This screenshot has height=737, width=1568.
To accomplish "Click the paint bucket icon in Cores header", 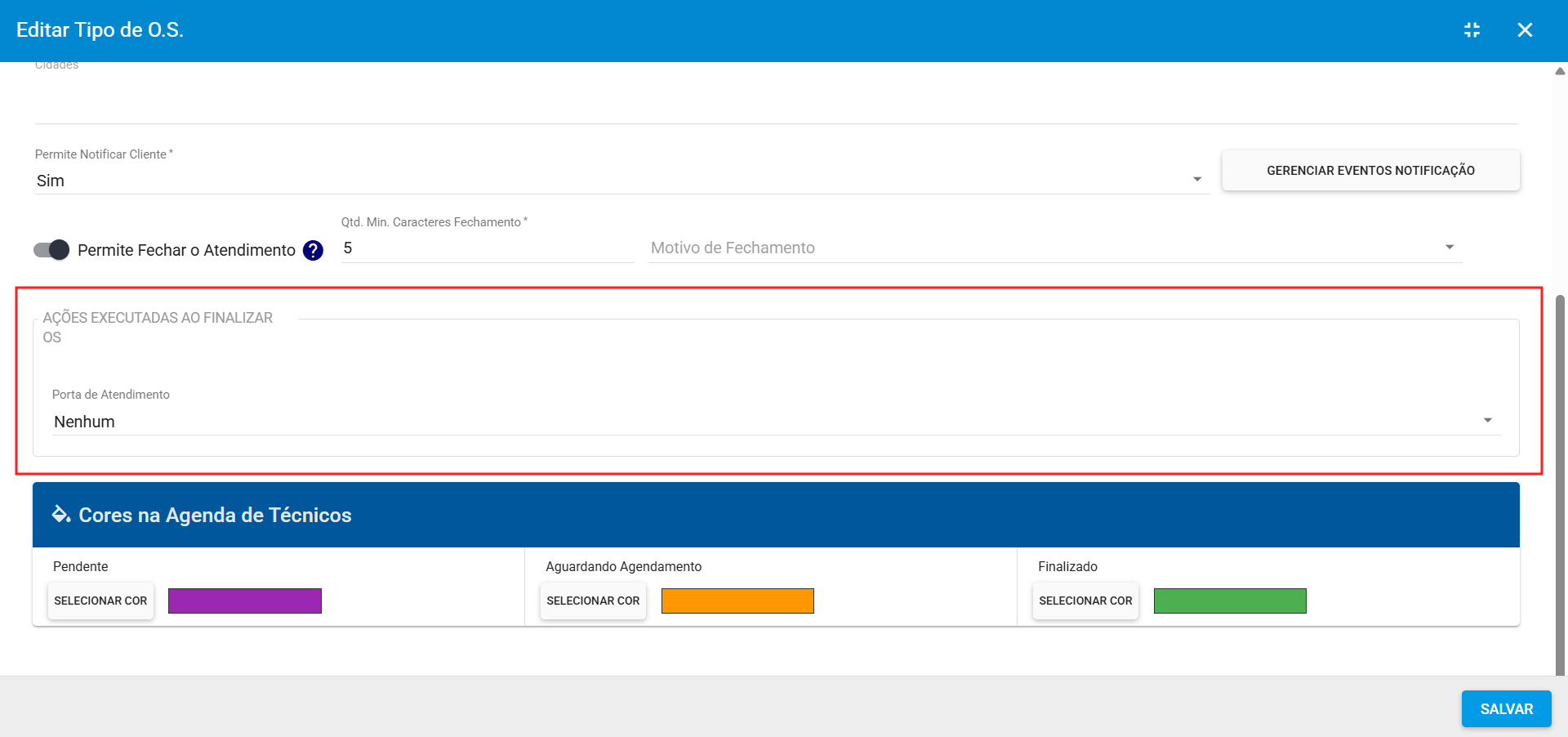I will [61, 515].
